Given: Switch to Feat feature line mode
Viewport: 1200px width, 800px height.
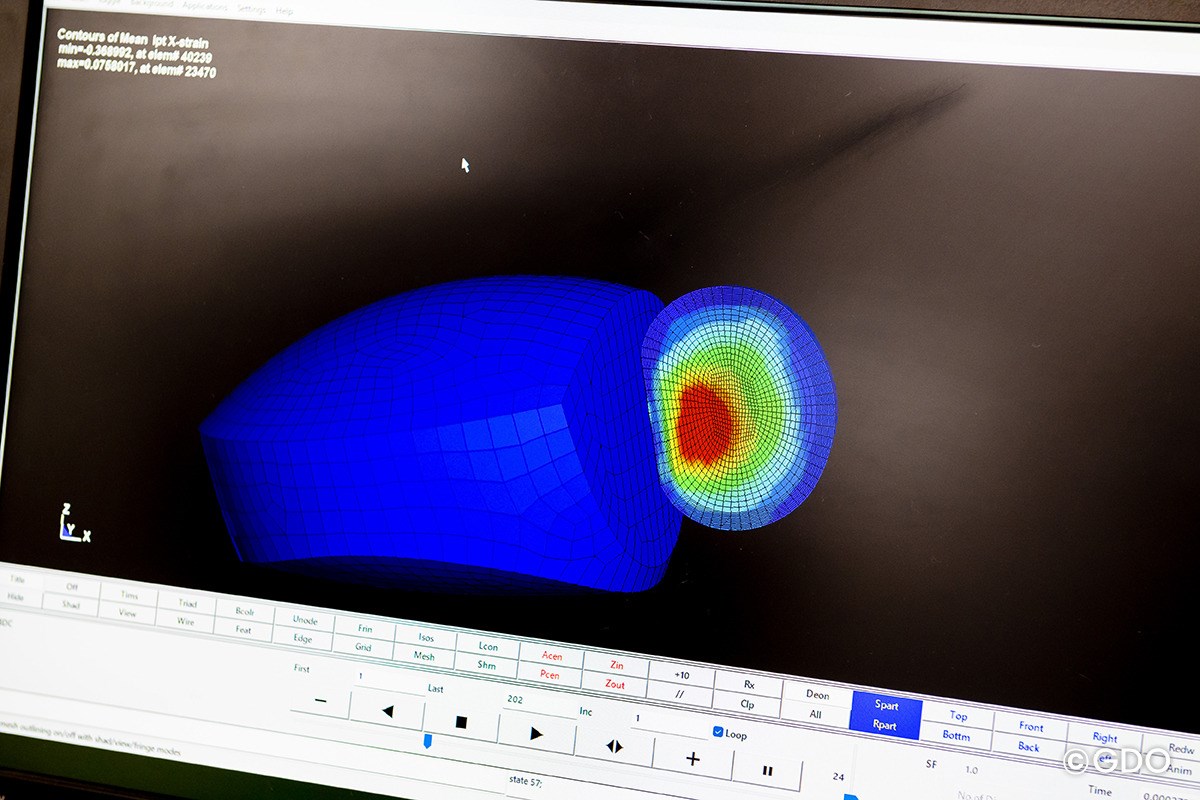Looking at the screenshot, I should (243, 630).
